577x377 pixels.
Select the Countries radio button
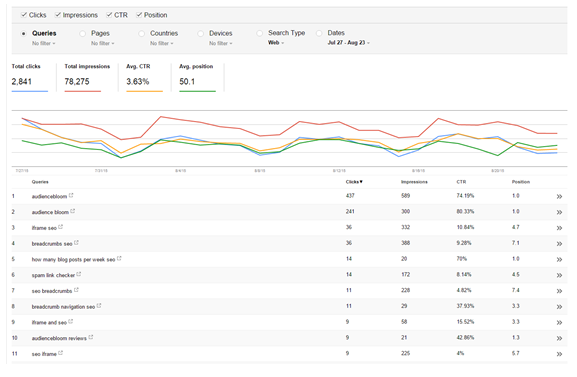[142, 34]
